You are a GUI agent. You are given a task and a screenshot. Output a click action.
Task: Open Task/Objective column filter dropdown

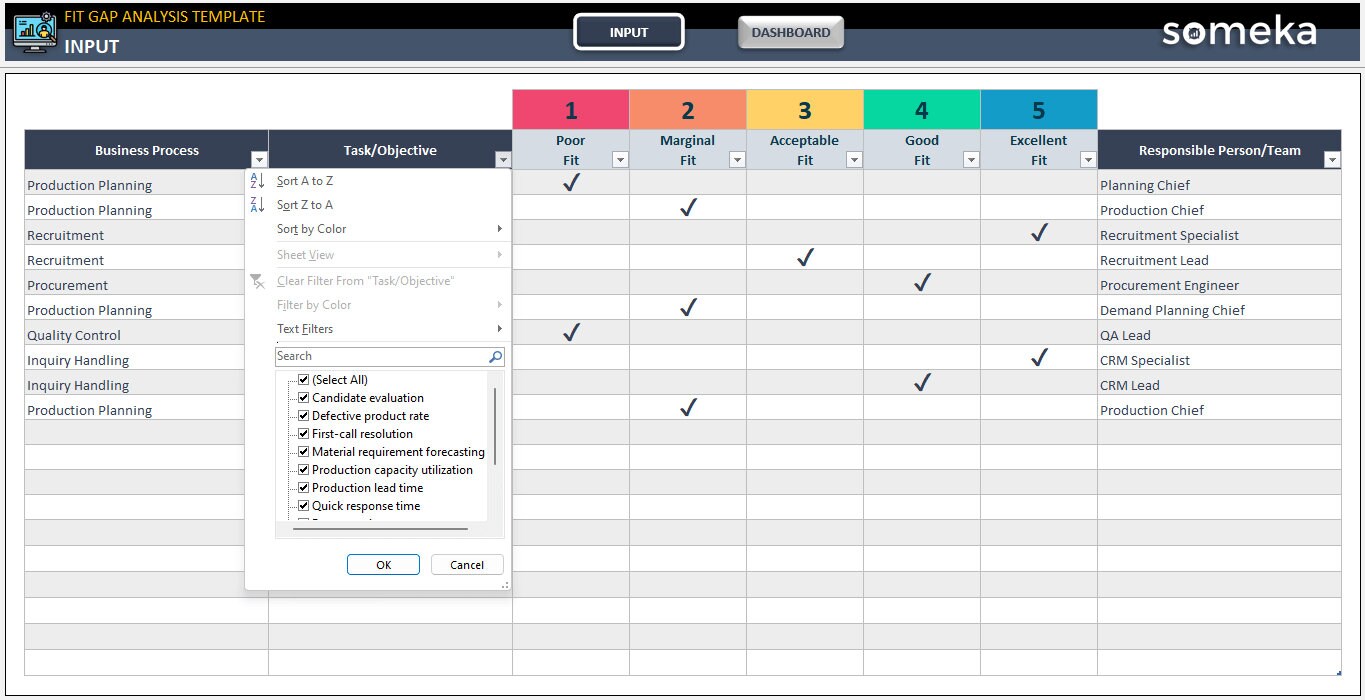(503, 160)
